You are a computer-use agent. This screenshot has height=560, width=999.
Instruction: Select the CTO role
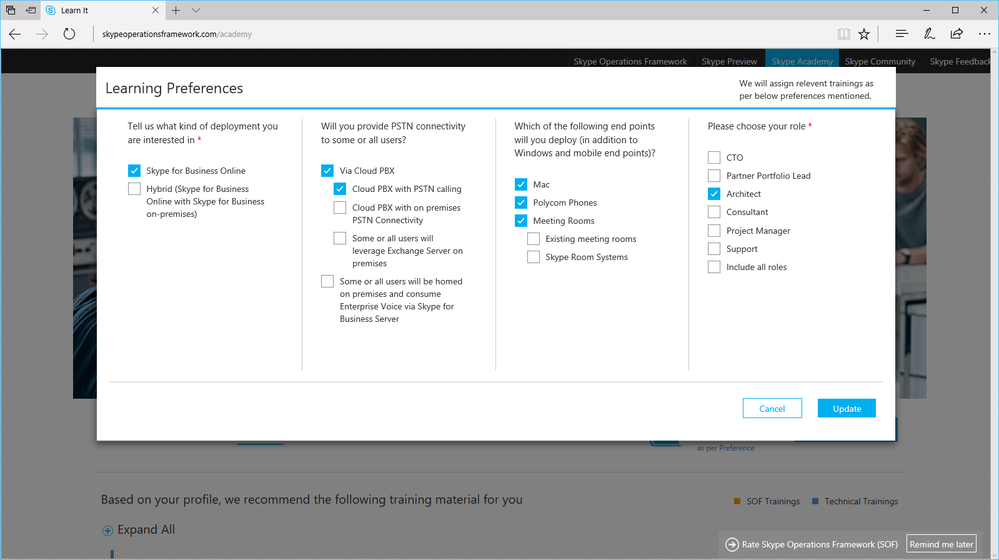click(714, 157)
